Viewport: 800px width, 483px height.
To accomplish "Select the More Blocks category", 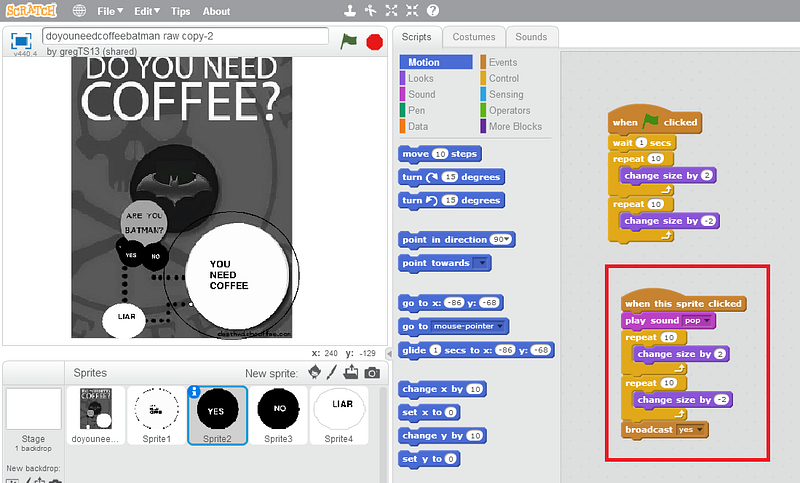I will (511, 126).
